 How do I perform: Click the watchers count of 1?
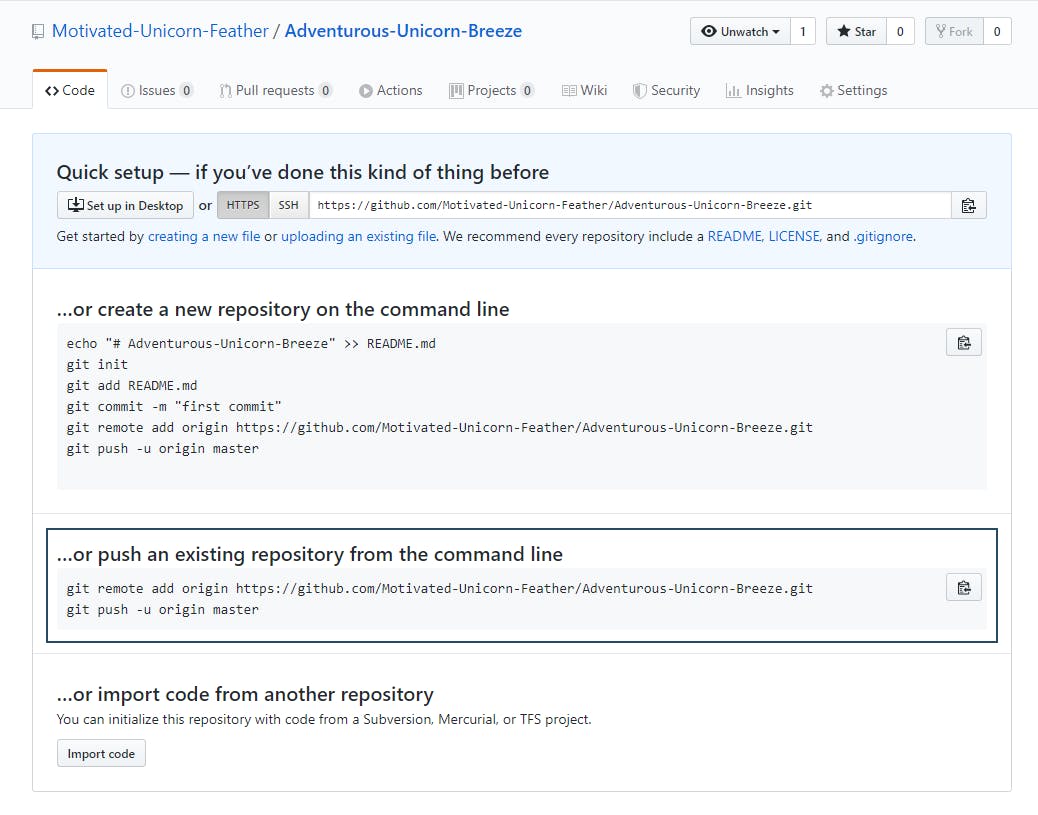pos(803,31)
